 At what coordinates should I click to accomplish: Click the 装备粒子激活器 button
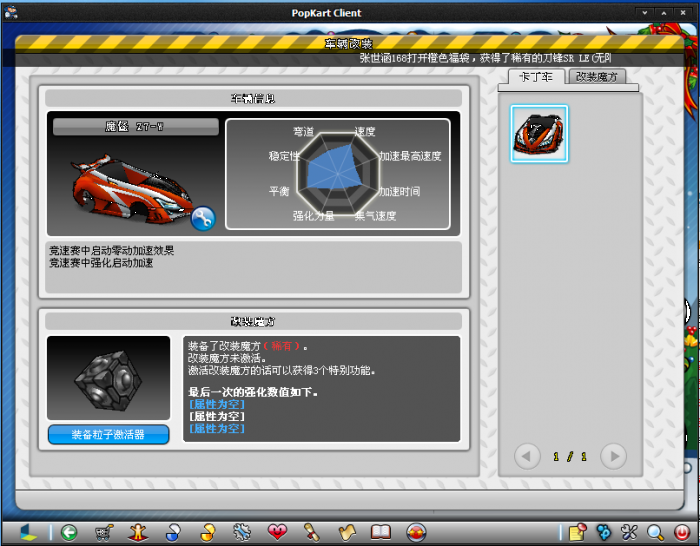click(x=108, y=434)
